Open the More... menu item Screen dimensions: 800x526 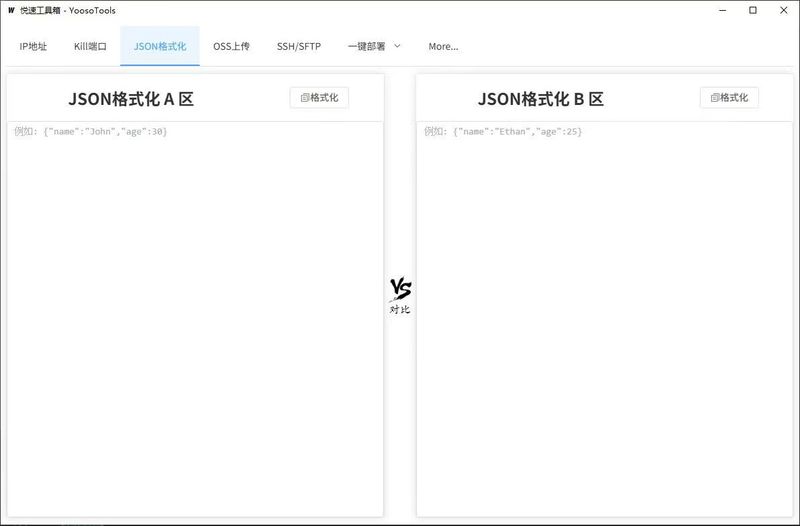tap(443, 46)
